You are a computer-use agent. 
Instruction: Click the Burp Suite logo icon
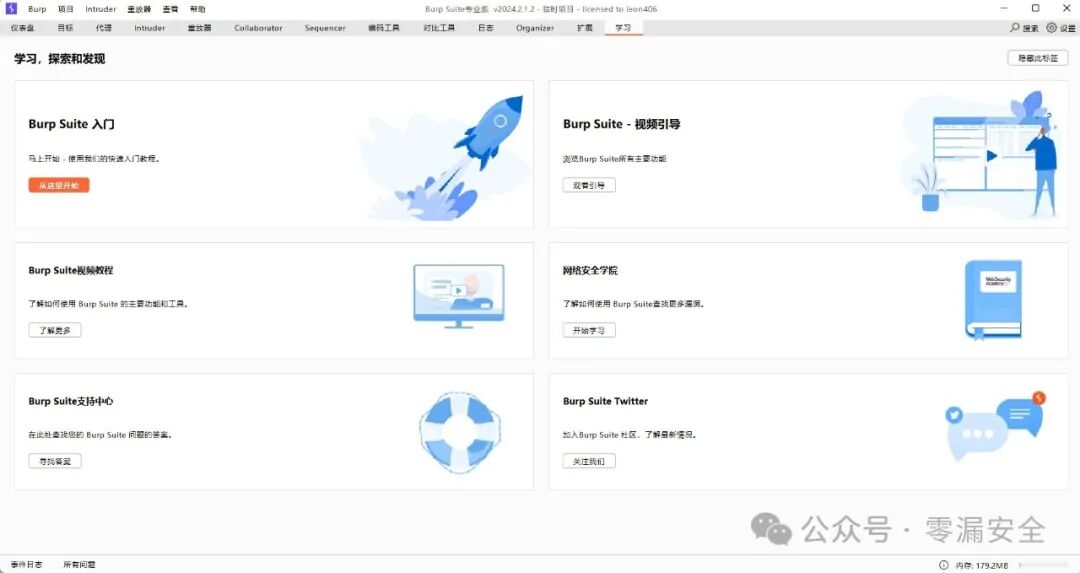pyautogui.click(x=11, y=8)
